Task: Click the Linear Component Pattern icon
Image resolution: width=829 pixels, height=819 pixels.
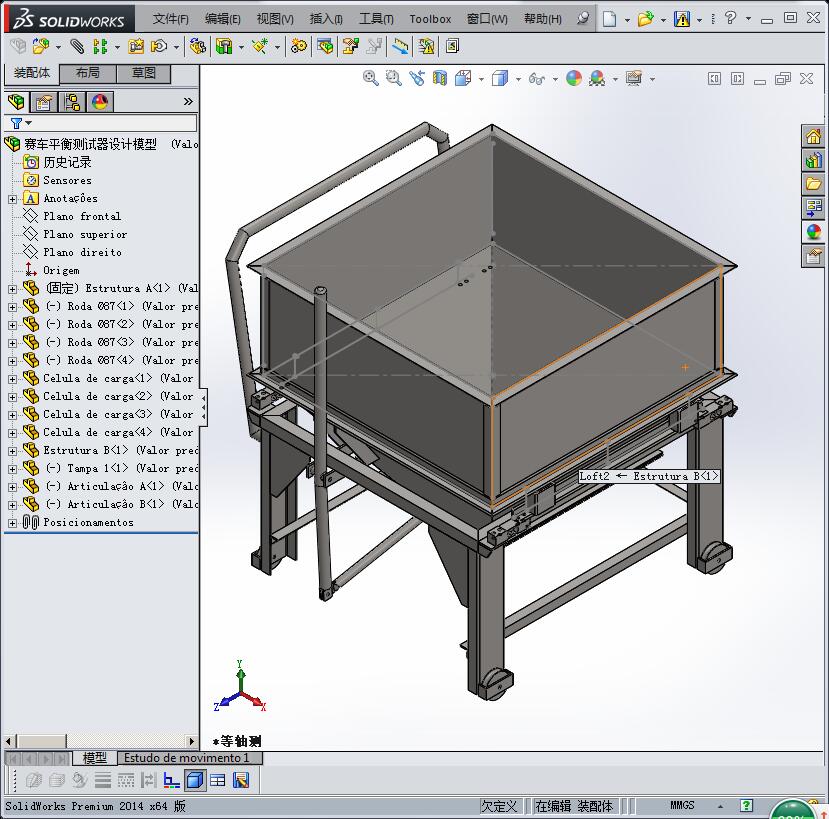Action: 99,47
